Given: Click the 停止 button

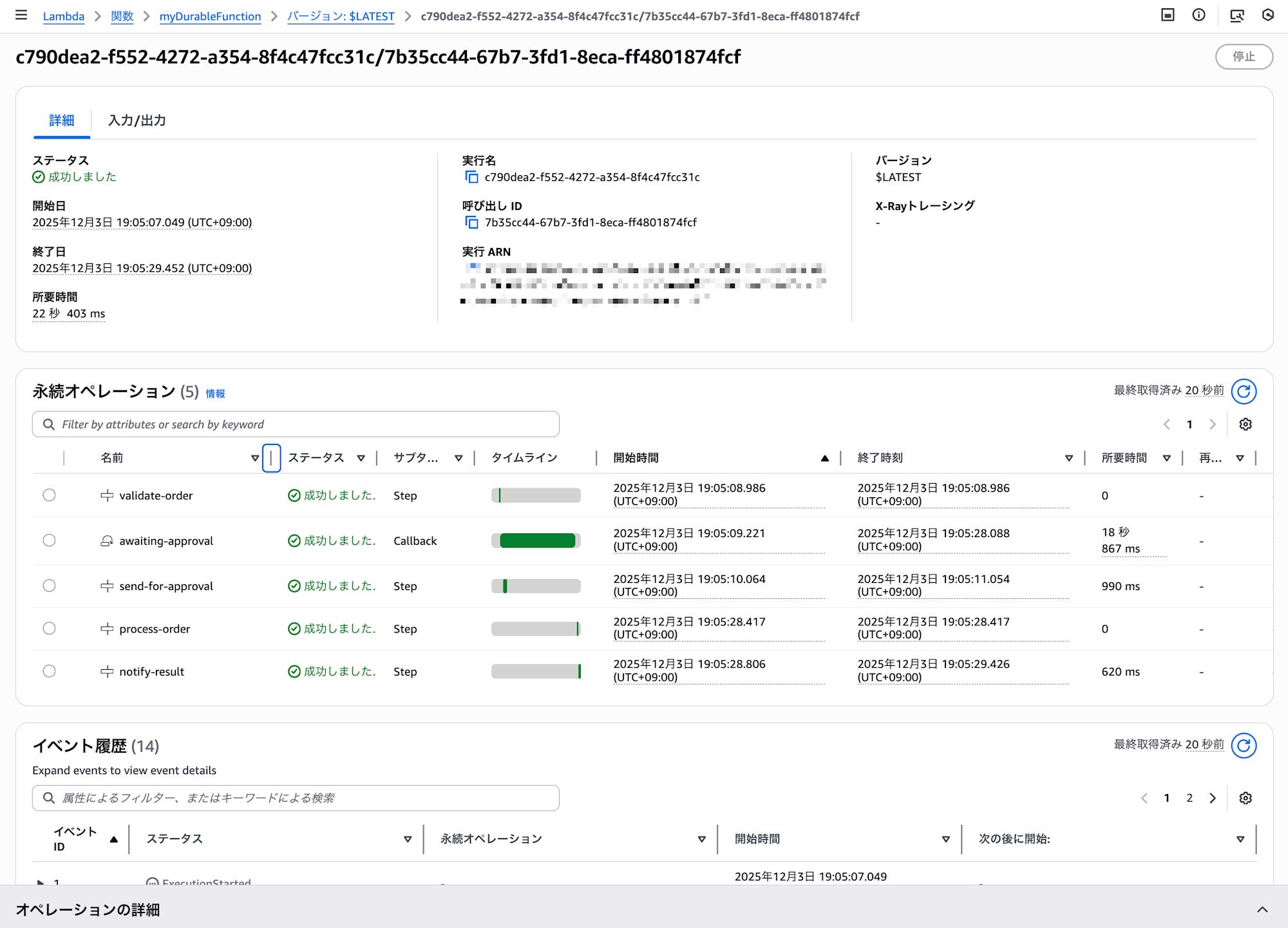Looking at the screenshot, I should pyautogui.click(x=1244, y=57).
